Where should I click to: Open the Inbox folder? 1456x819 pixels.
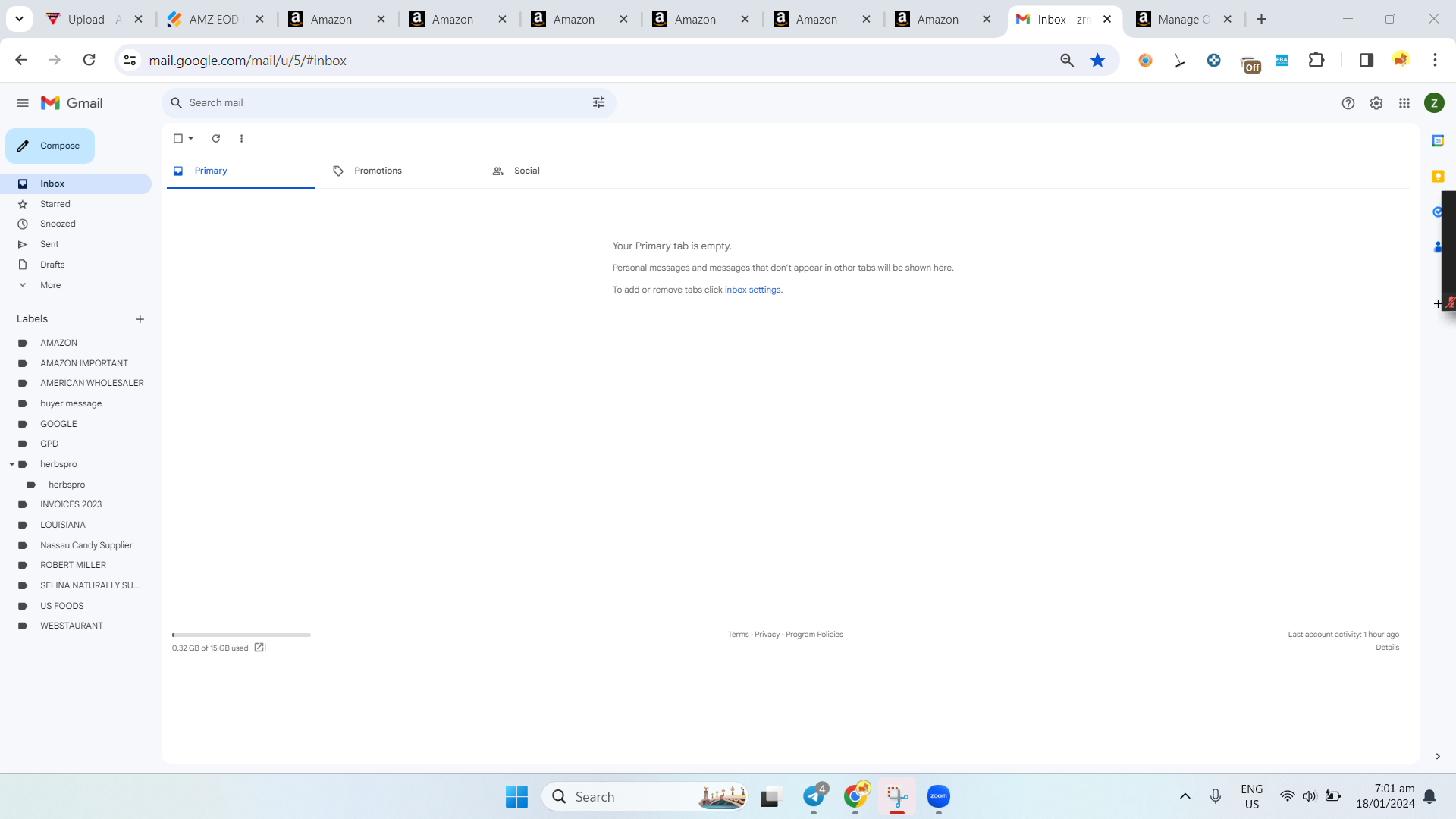[x=76, y=184]
